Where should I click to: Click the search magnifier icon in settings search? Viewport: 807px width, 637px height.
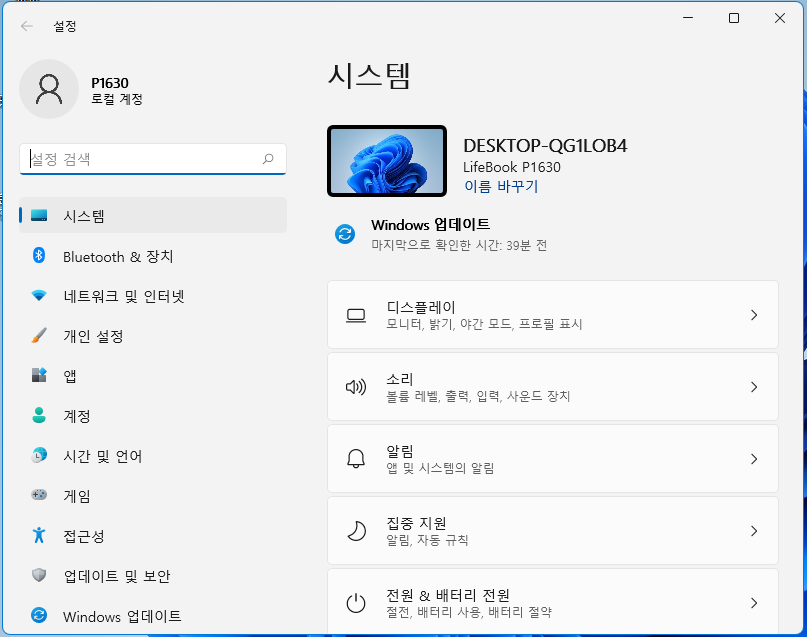point(268,158)
